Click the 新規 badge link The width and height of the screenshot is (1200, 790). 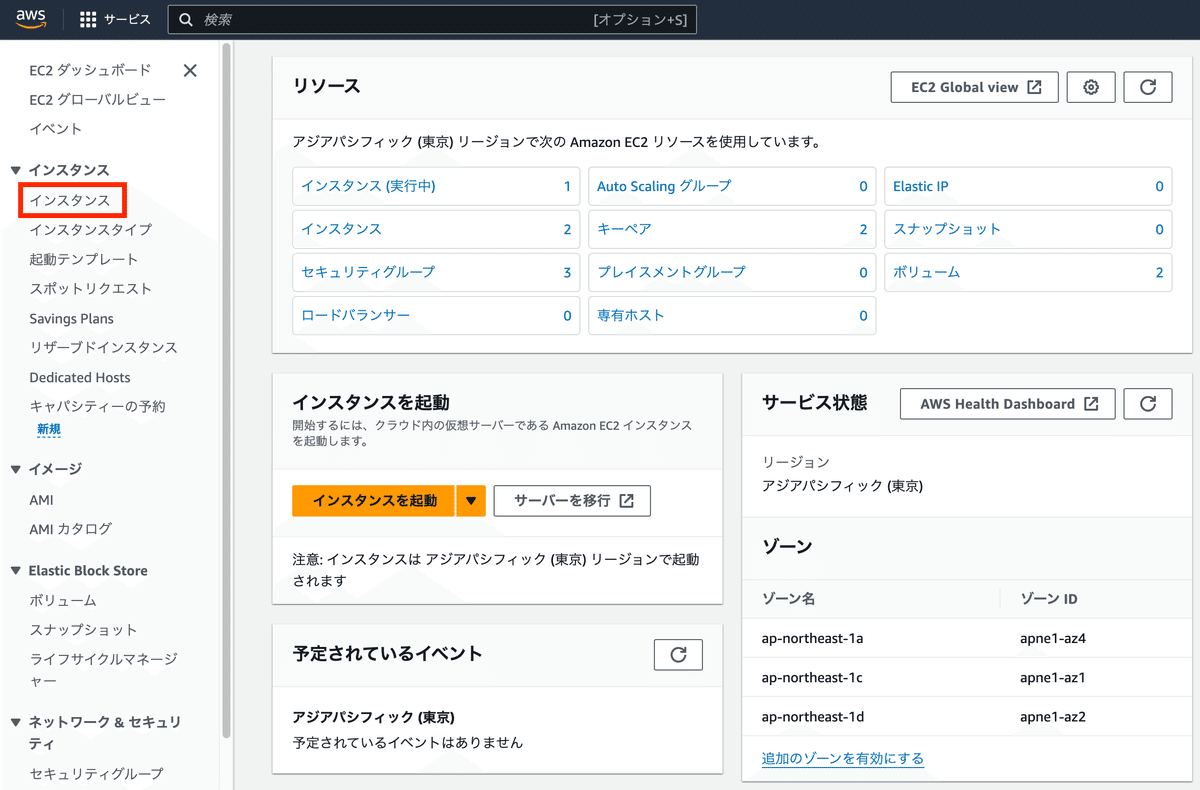(x=49, y=430)
